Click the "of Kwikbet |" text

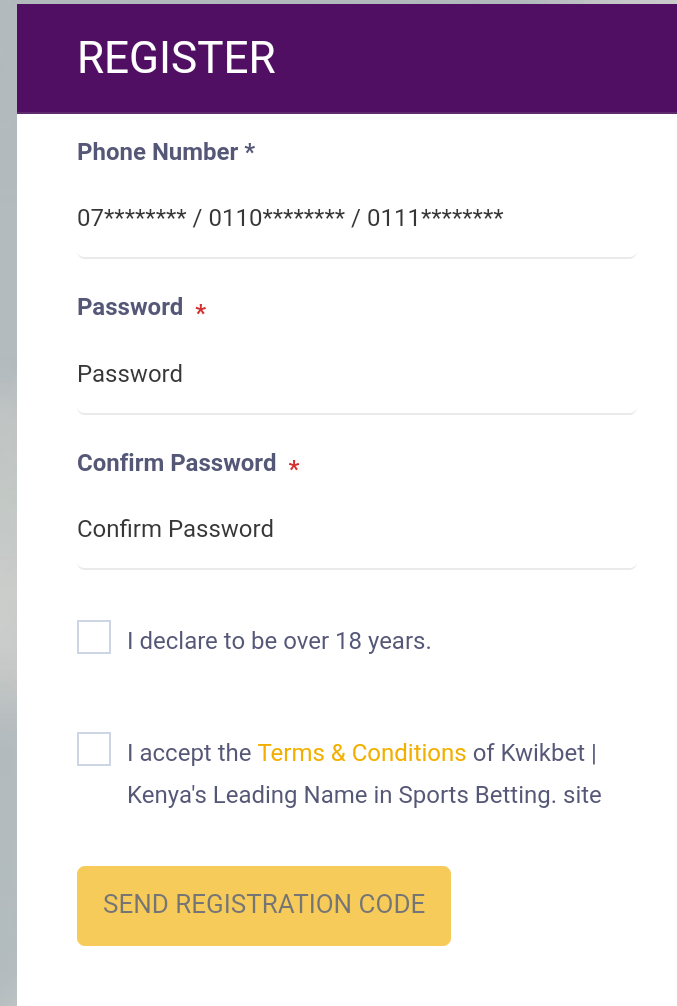tap(535, 753)
